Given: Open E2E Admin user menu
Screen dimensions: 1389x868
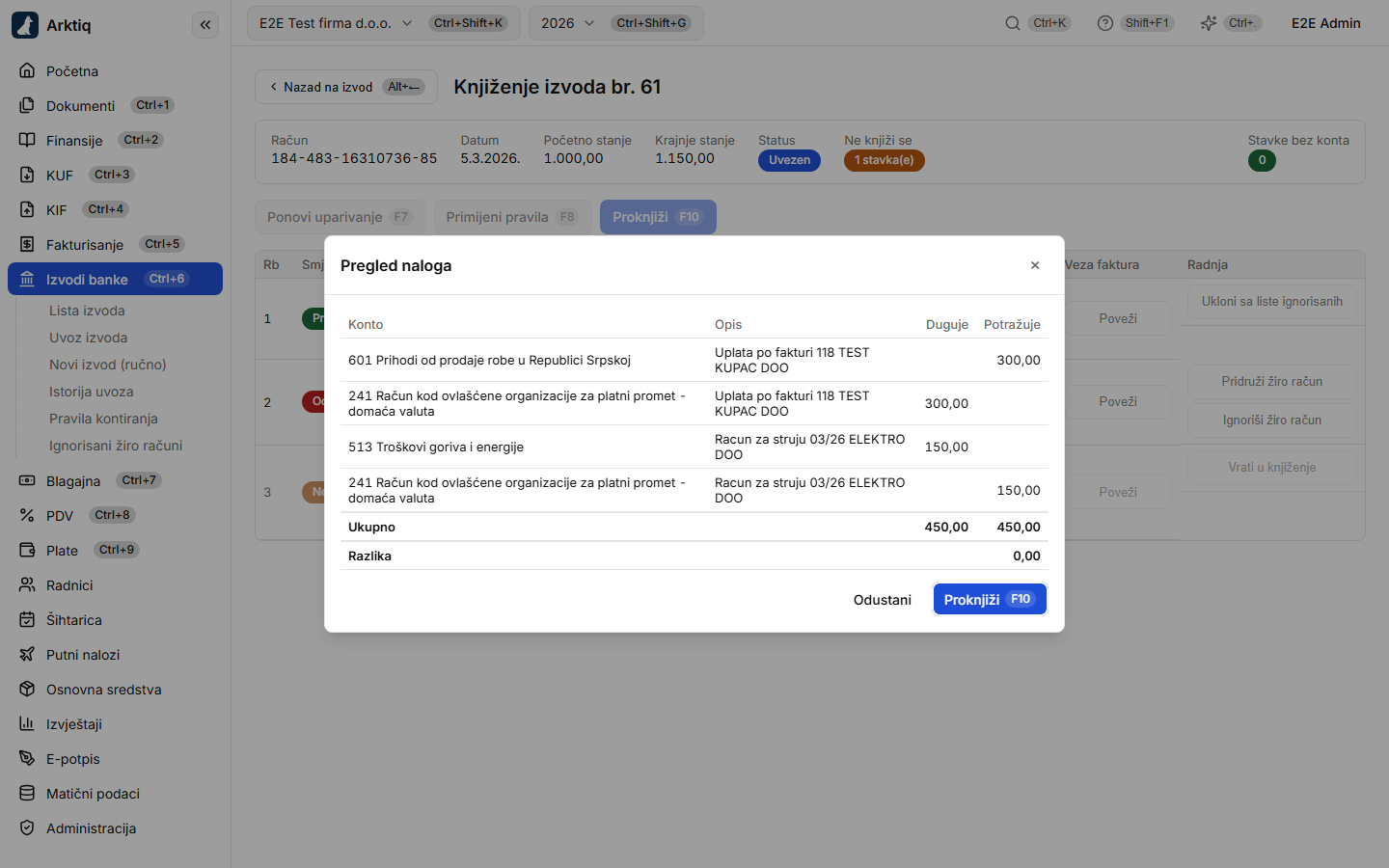Looking at the screenshot, I should pyautogui.click(x=1326, y=23).
